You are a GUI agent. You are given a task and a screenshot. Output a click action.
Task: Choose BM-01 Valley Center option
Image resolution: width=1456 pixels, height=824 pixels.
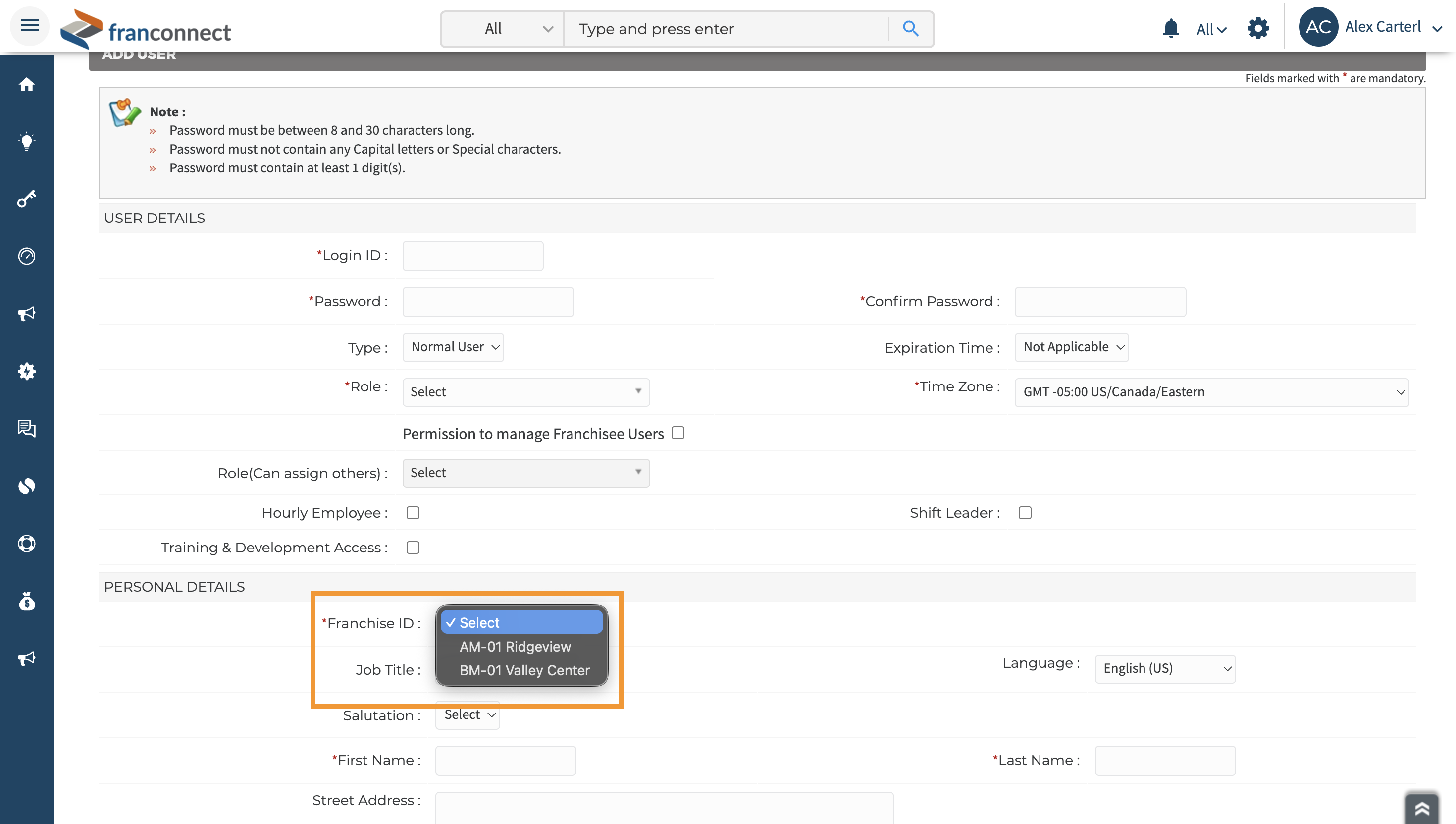coord(524,670)
